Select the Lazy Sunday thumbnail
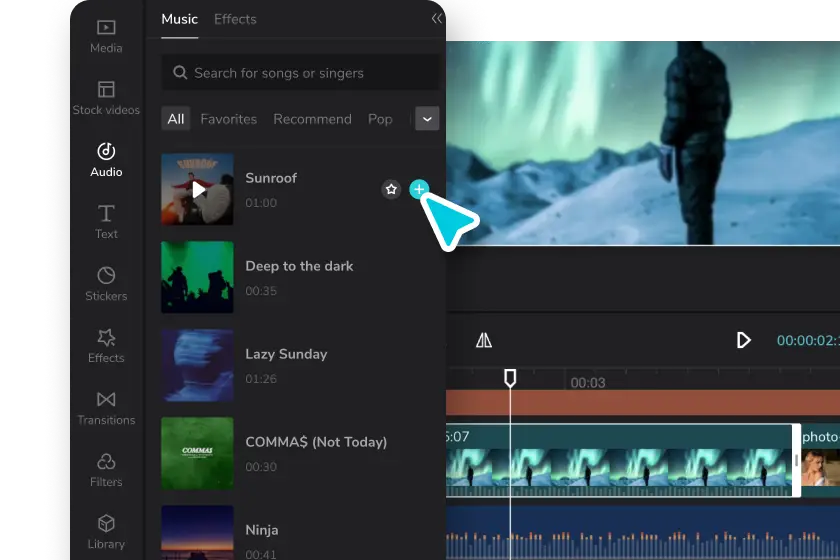This screenshot has width=840, height=560. (198, 365)
